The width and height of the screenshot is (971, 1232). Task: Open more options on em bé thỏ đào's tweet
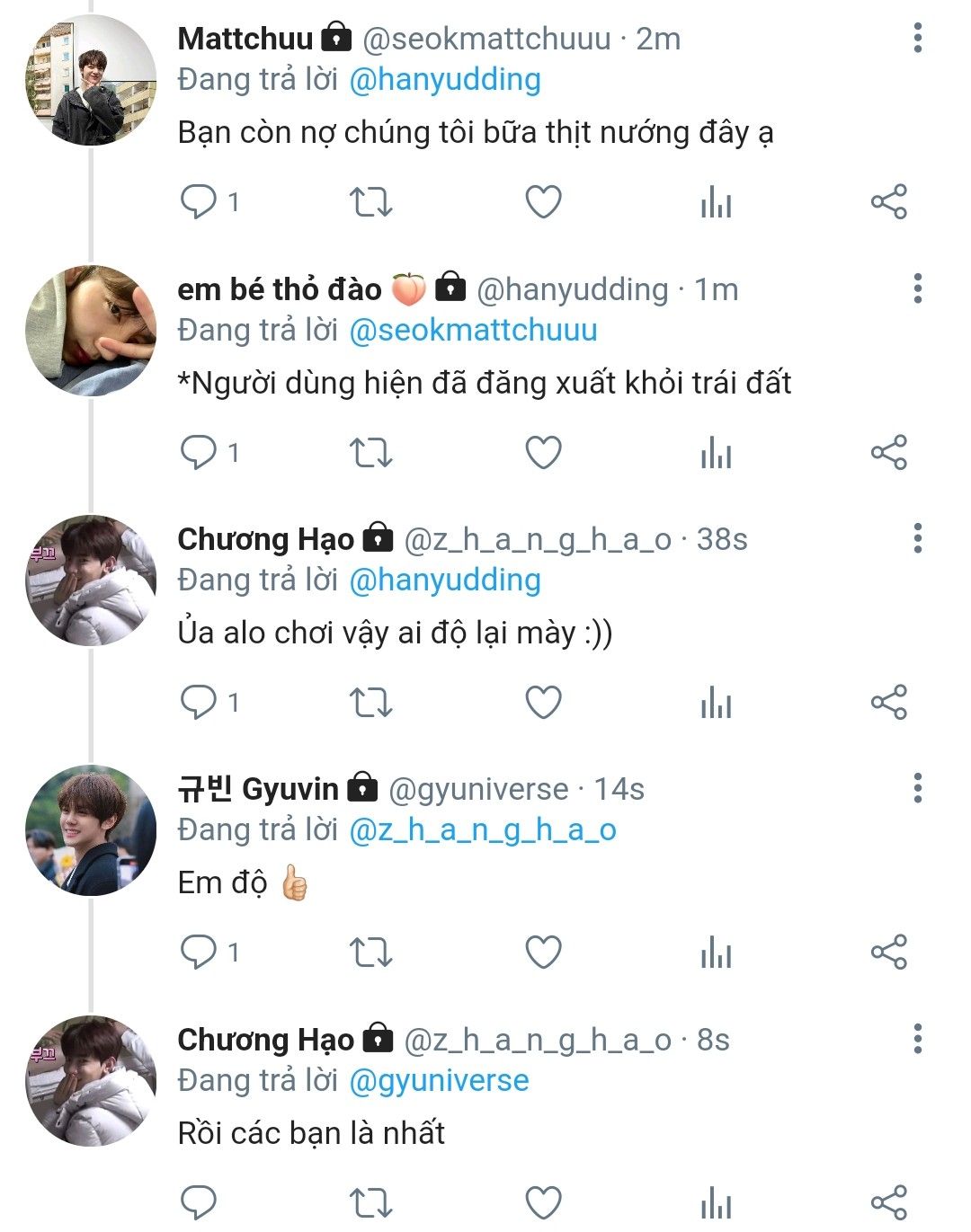[917, 289]
